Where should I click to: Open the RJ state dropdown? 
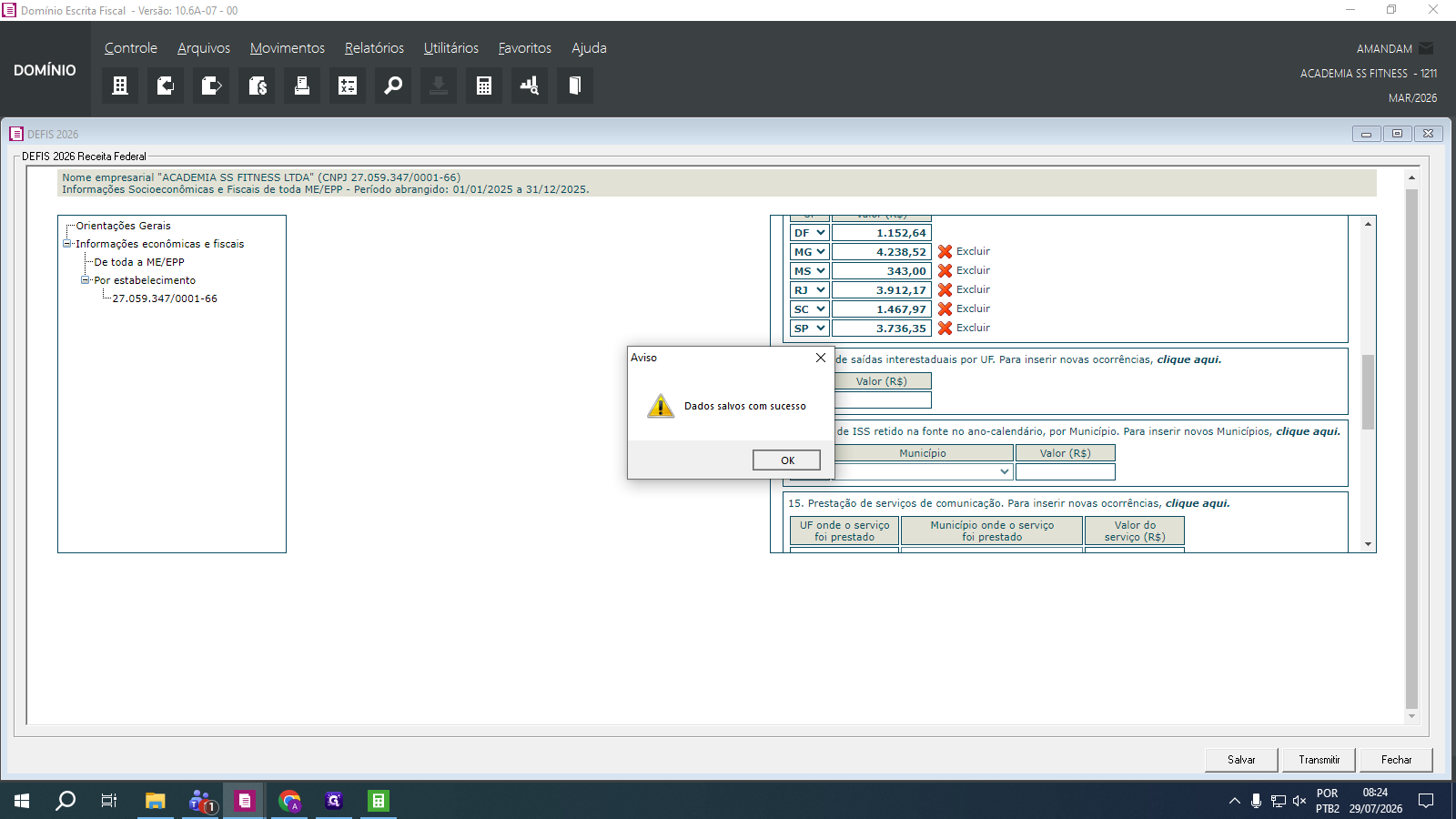point(809,290)
